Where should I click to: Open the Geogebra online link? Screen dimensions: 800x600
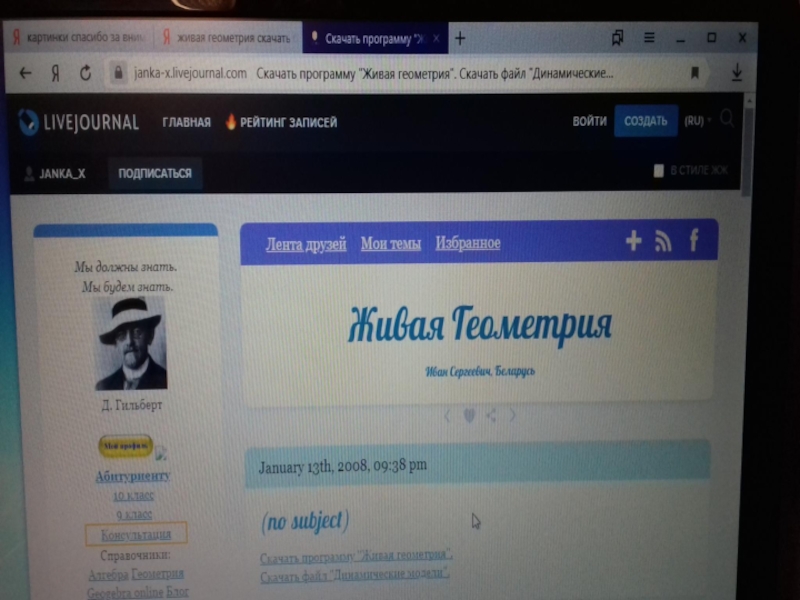pyautogui.click(x=125, y=593)
